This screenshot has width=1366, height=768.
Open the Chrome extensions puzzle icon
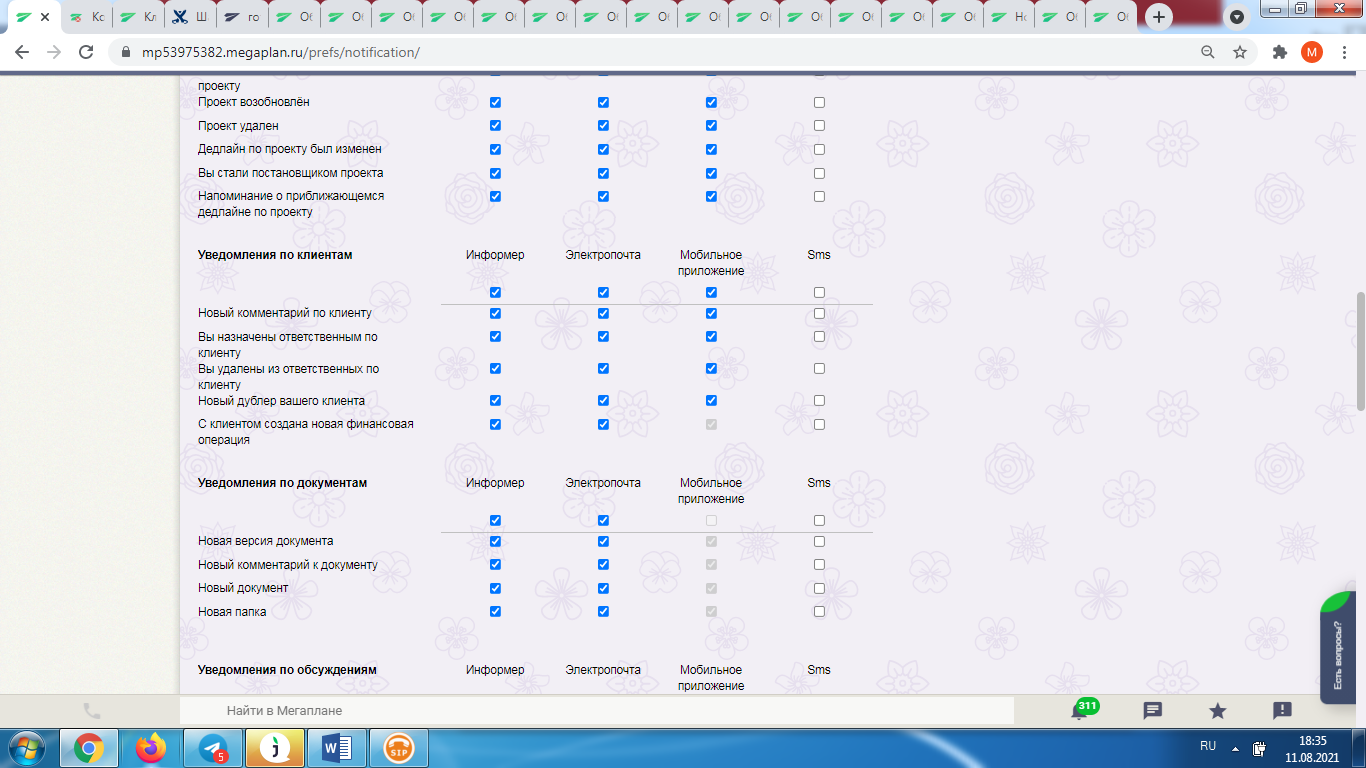tap(1280, 52)
